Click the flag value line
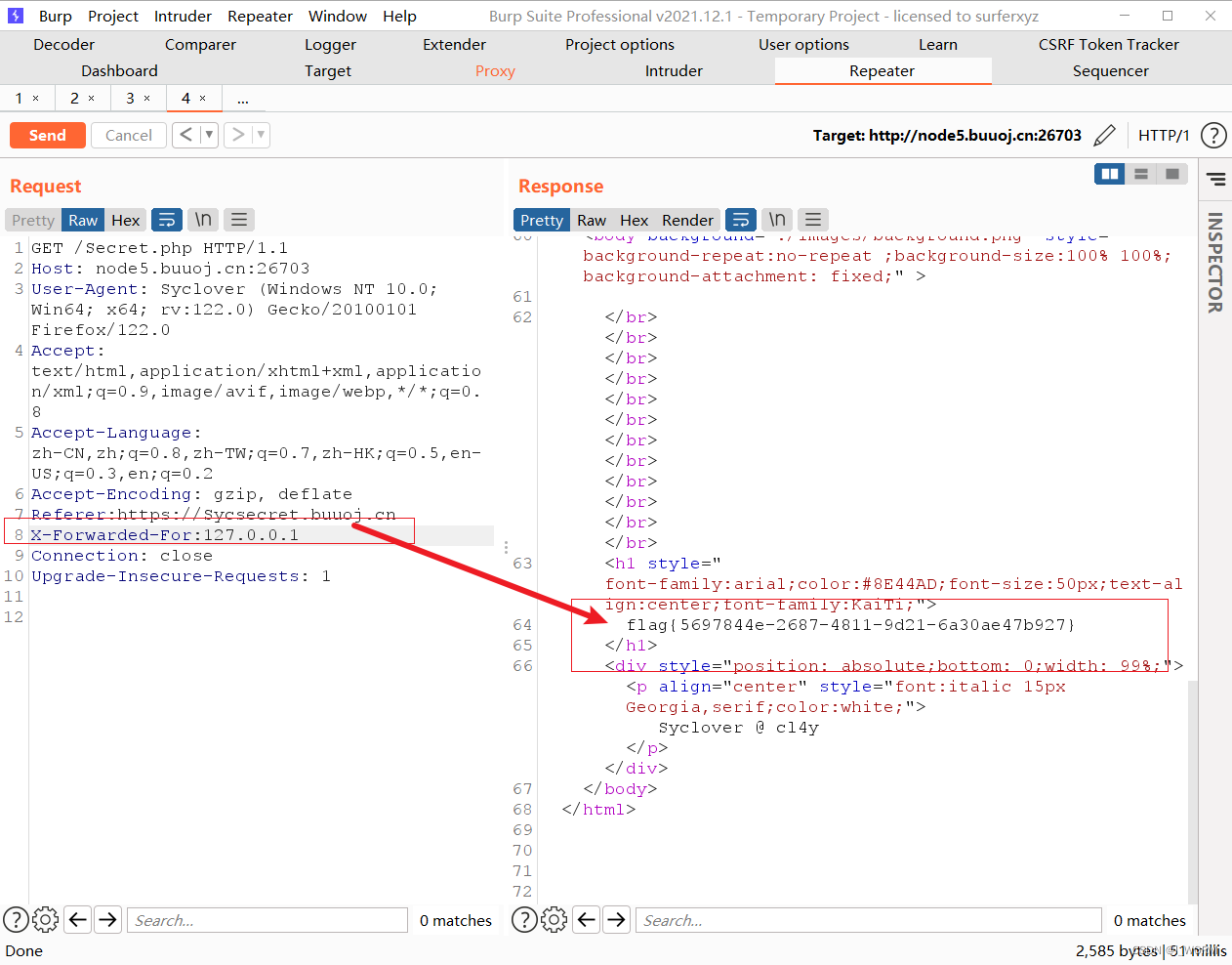This screenshot has width=1232, height=965. [x=850, y=625]
